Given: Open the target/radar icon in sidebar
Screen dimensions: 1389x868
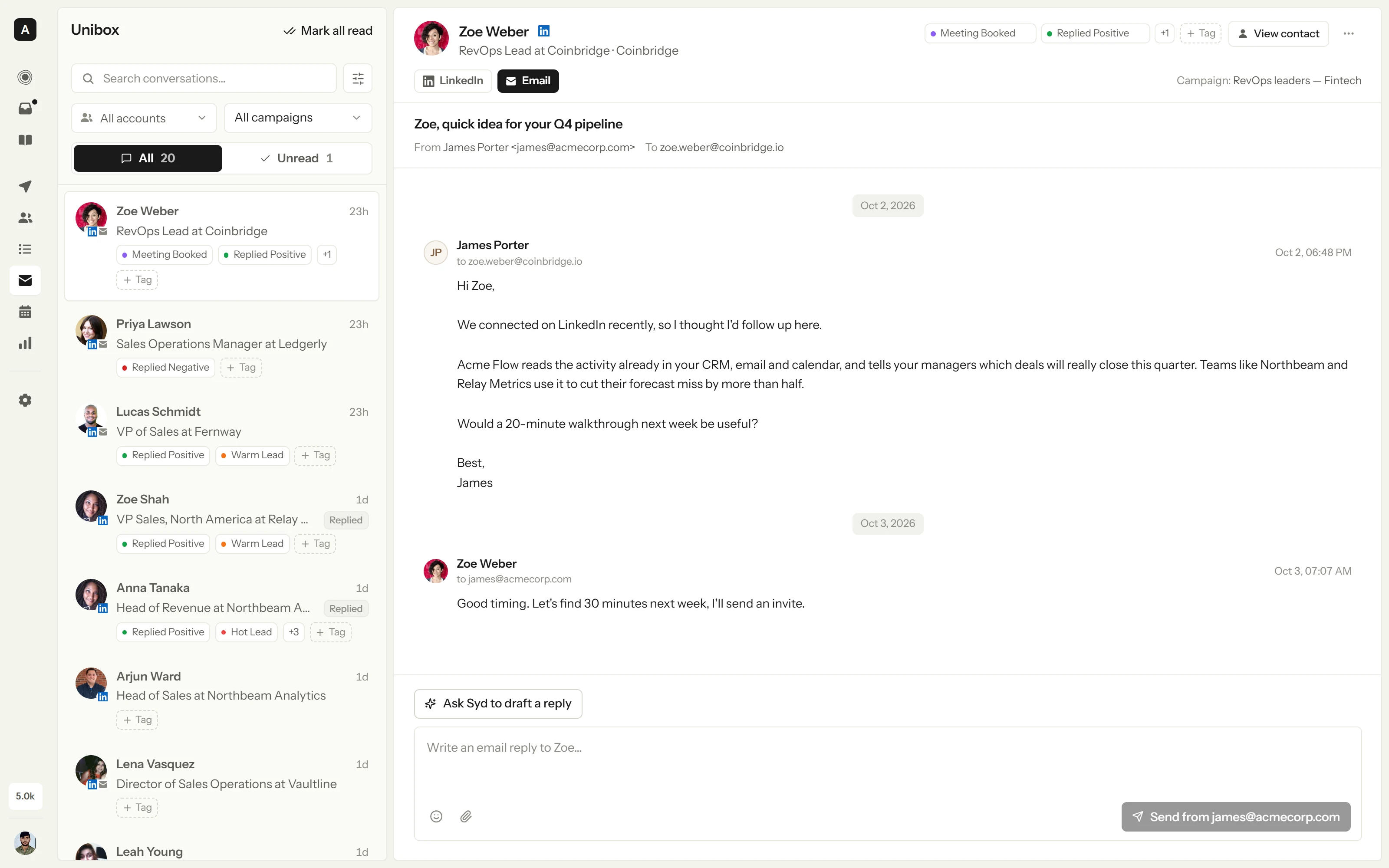Looking at the screenshot, I should [x=25, y=77].
